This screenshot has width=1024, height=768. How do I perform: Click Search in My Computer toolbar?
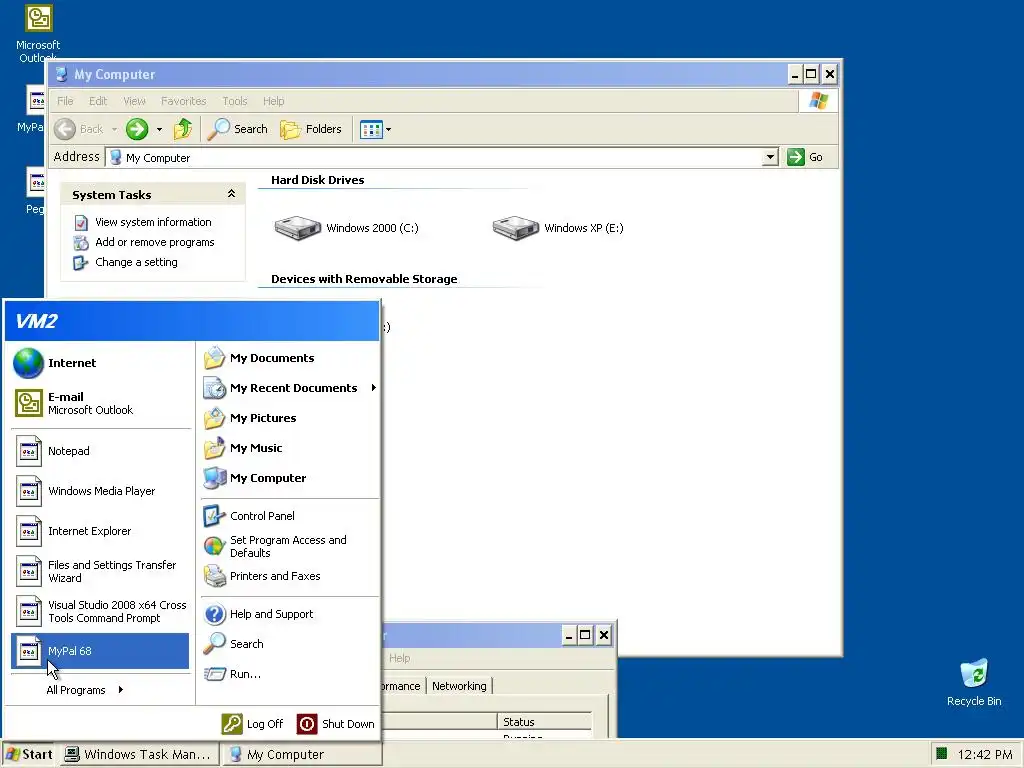[x=238, y=129]
